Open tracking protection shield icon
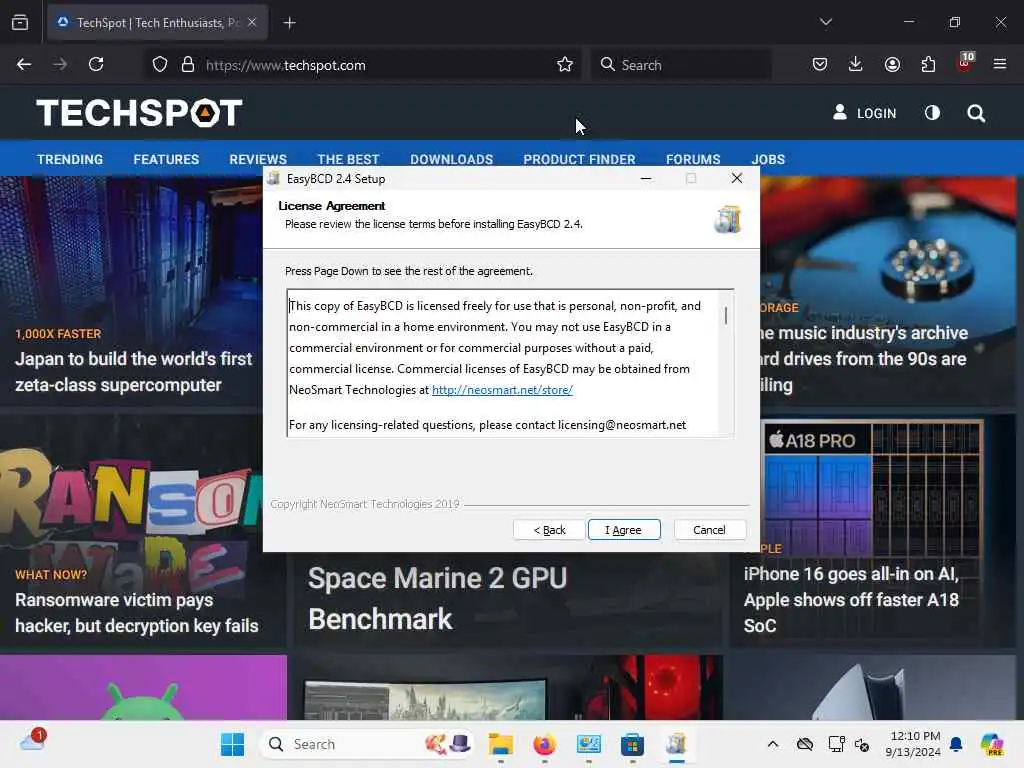This screenshot has height=768, width=1024. 160,65
